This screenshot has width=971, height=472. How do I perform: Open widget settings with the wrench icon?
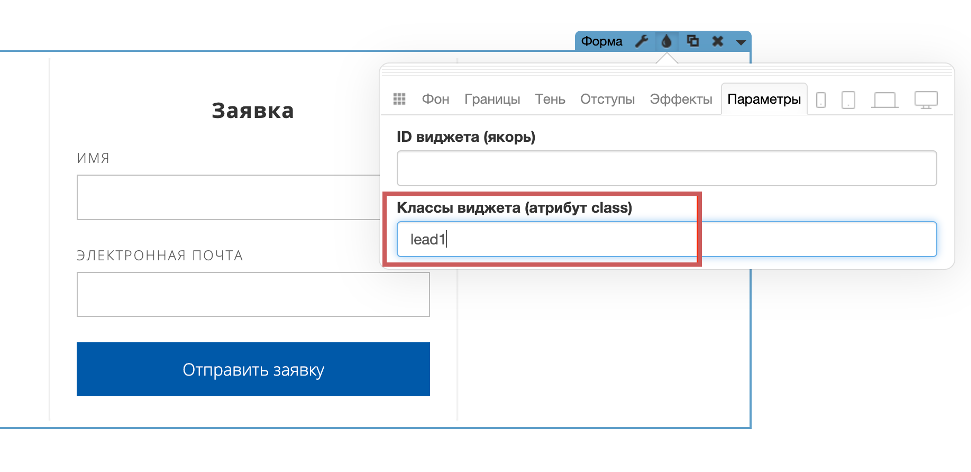coord(642,41)
